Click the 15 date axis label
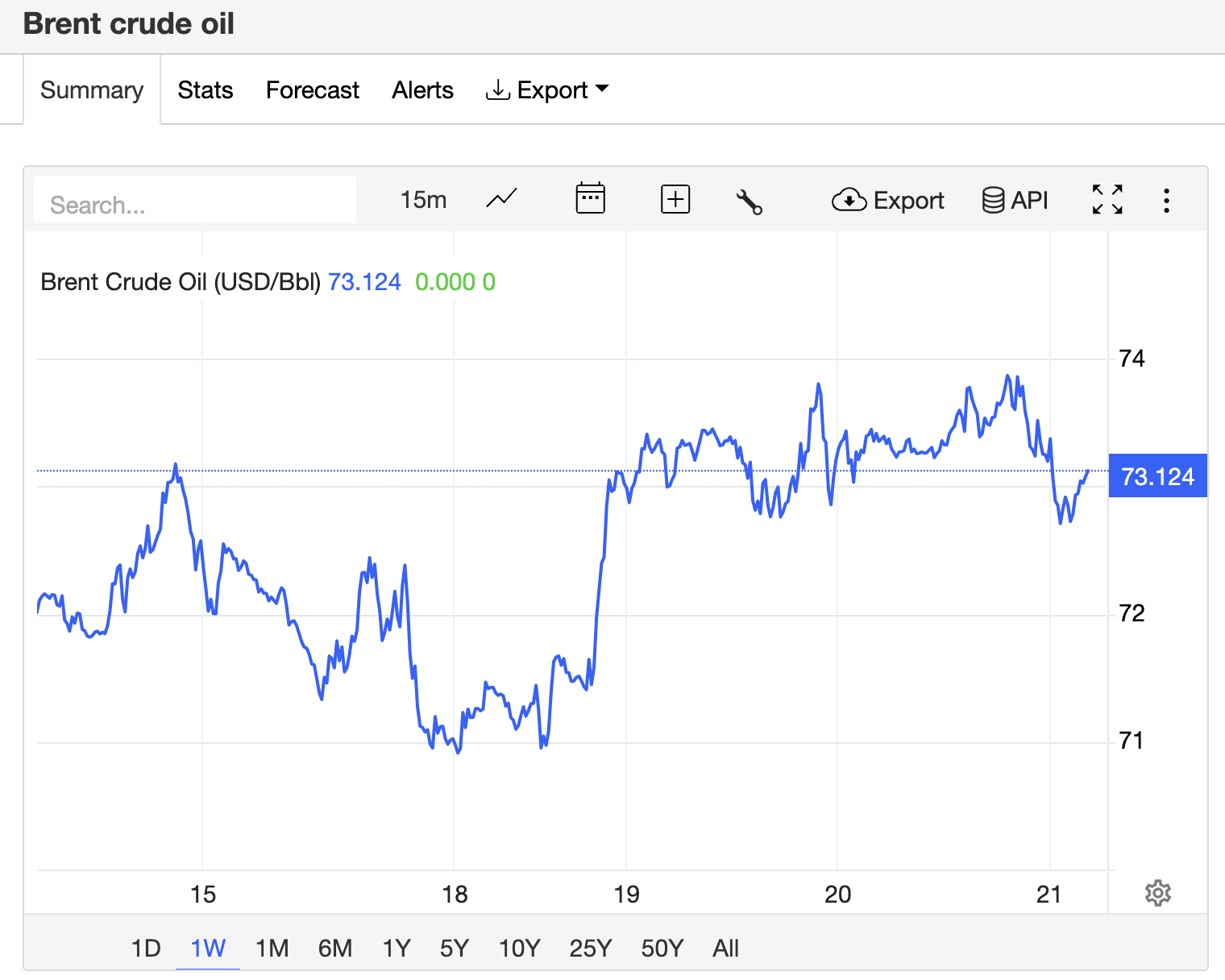The height and width of the screenshot is (980, 1225). pyautogui.click(x=203, y=895)
